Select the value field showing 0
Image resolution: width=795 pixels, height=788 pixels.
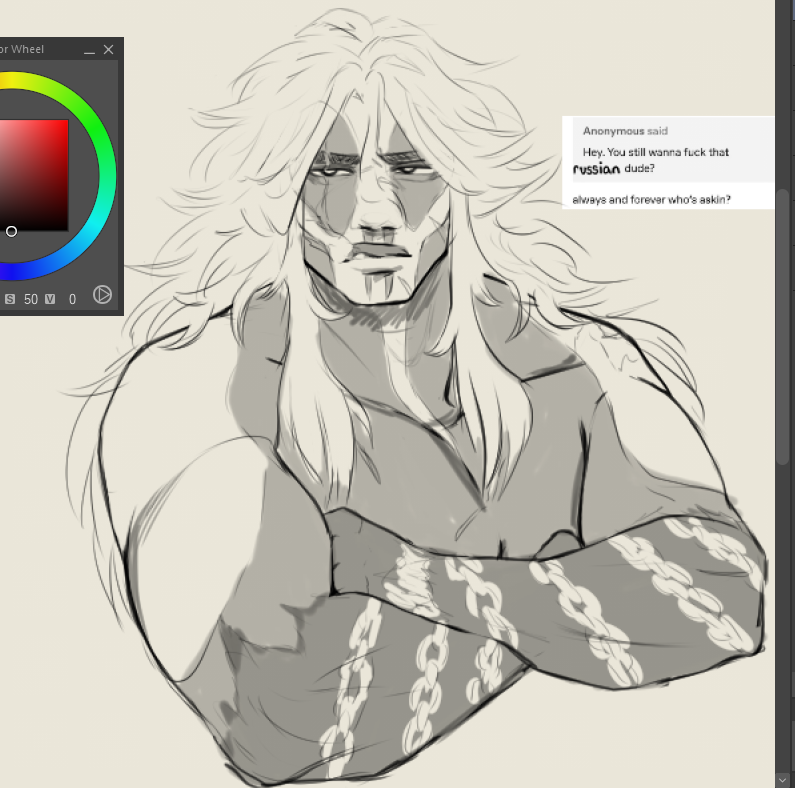click(x=73, y=299)
